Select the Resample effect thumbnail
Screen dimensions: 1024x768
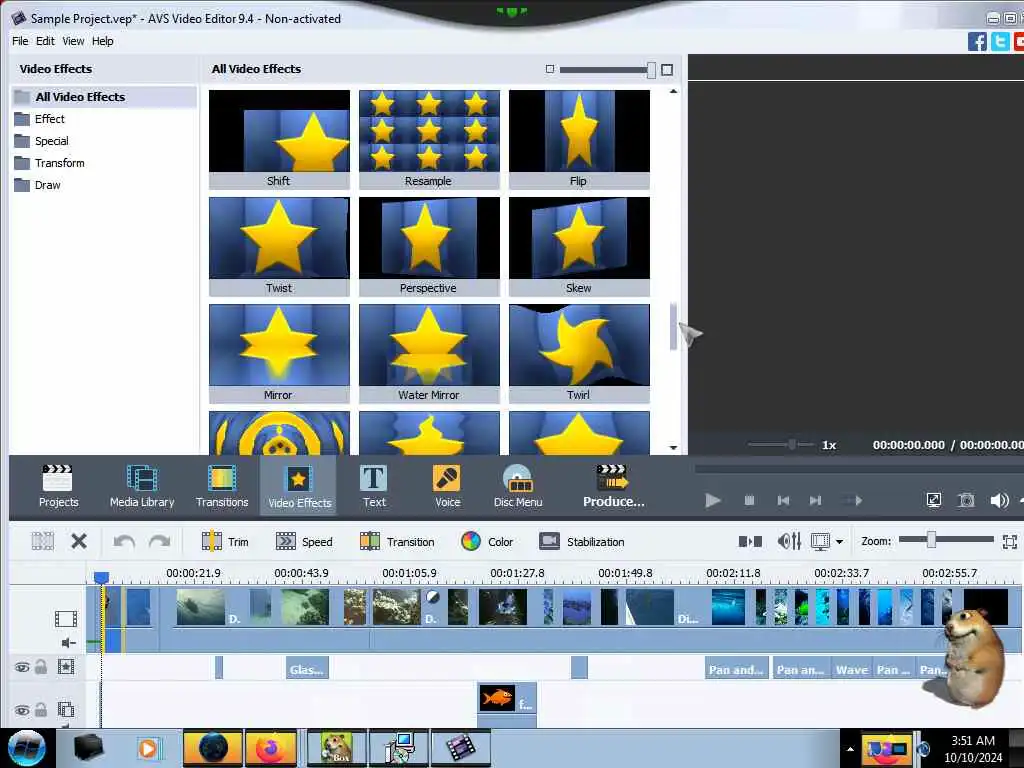[429, 139]
